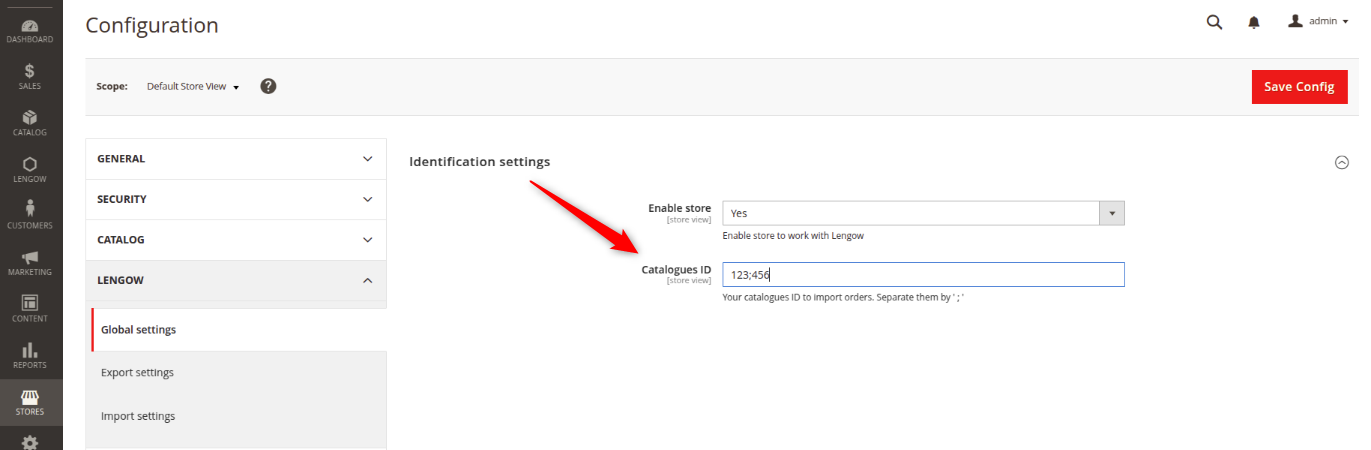Select the Export settings tab
The height and width of the screenshot is (450, 1371).
coord(138,372)
